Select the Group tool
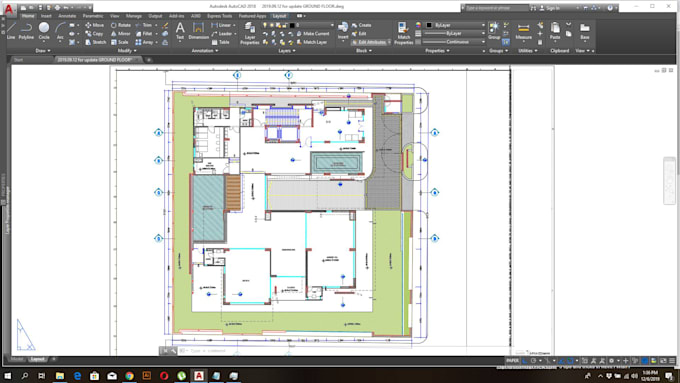 pos(494,30)
